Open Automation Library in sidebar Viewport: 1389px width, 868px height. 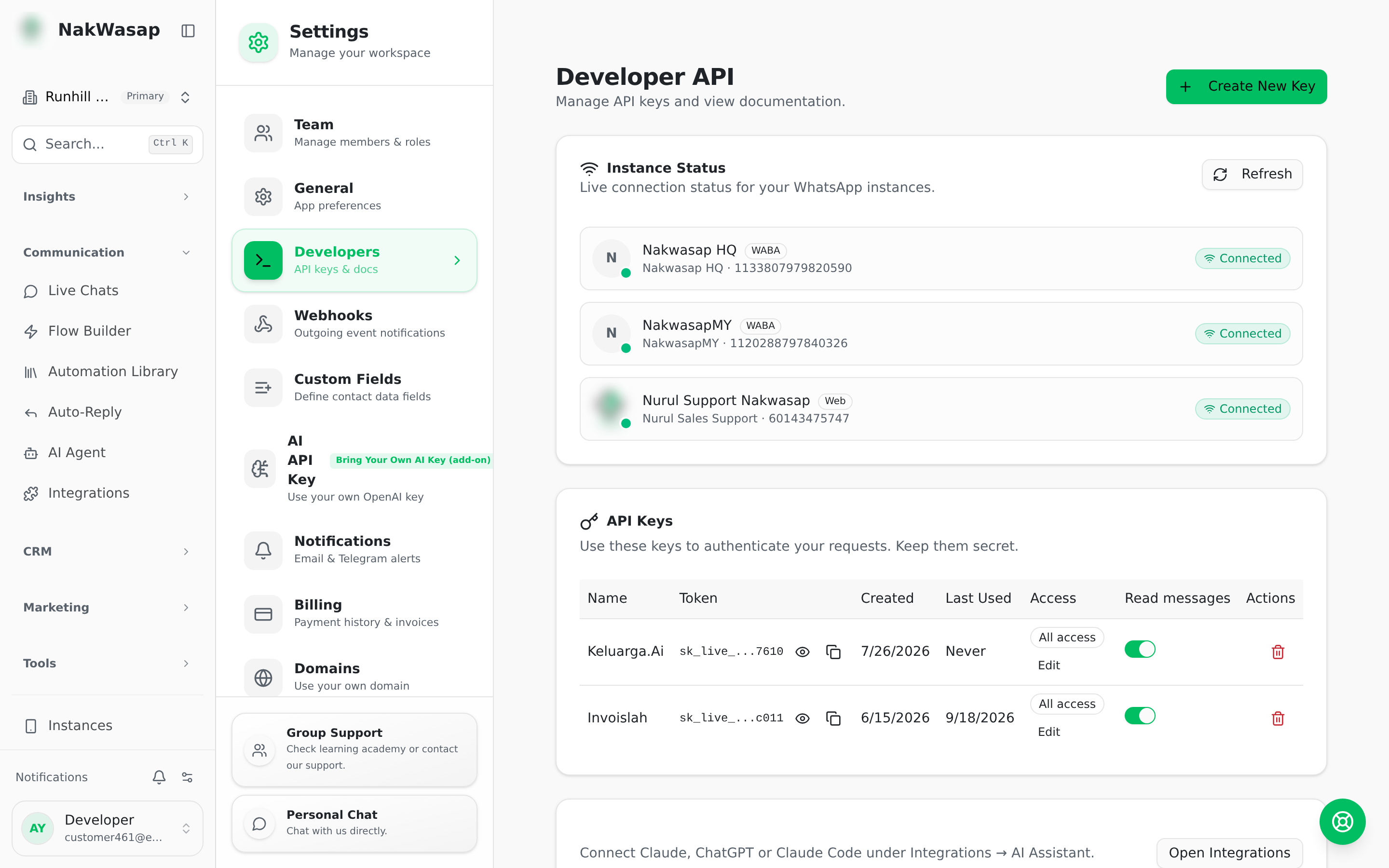coord(108,371)
